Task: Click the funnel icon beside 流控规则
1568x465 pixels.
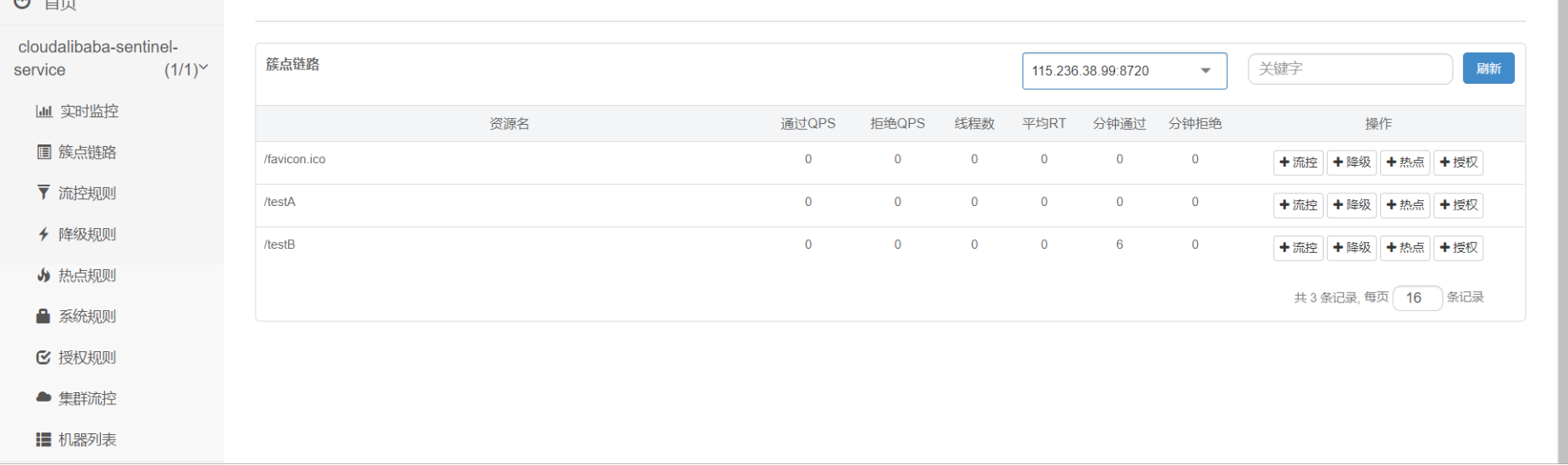Action: (44, 193)
